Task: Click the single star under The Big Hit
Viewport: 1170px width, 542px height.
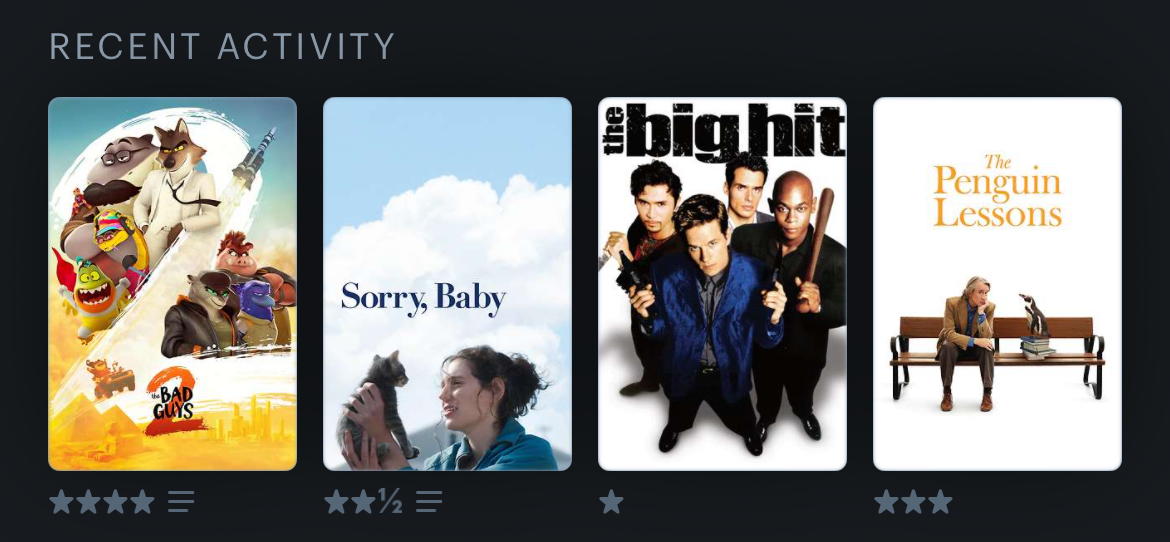Action: 611,502
